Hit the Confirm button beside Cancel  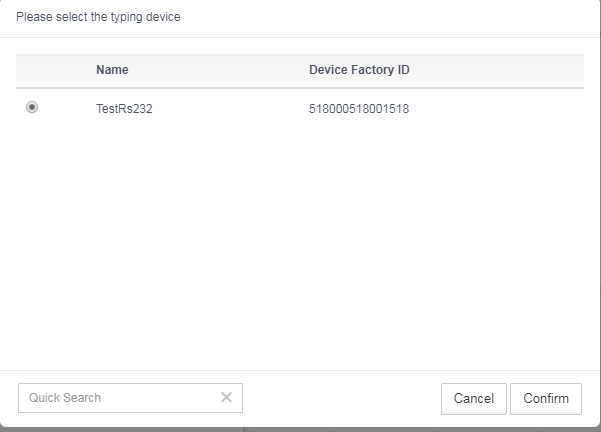click(546, 399)
